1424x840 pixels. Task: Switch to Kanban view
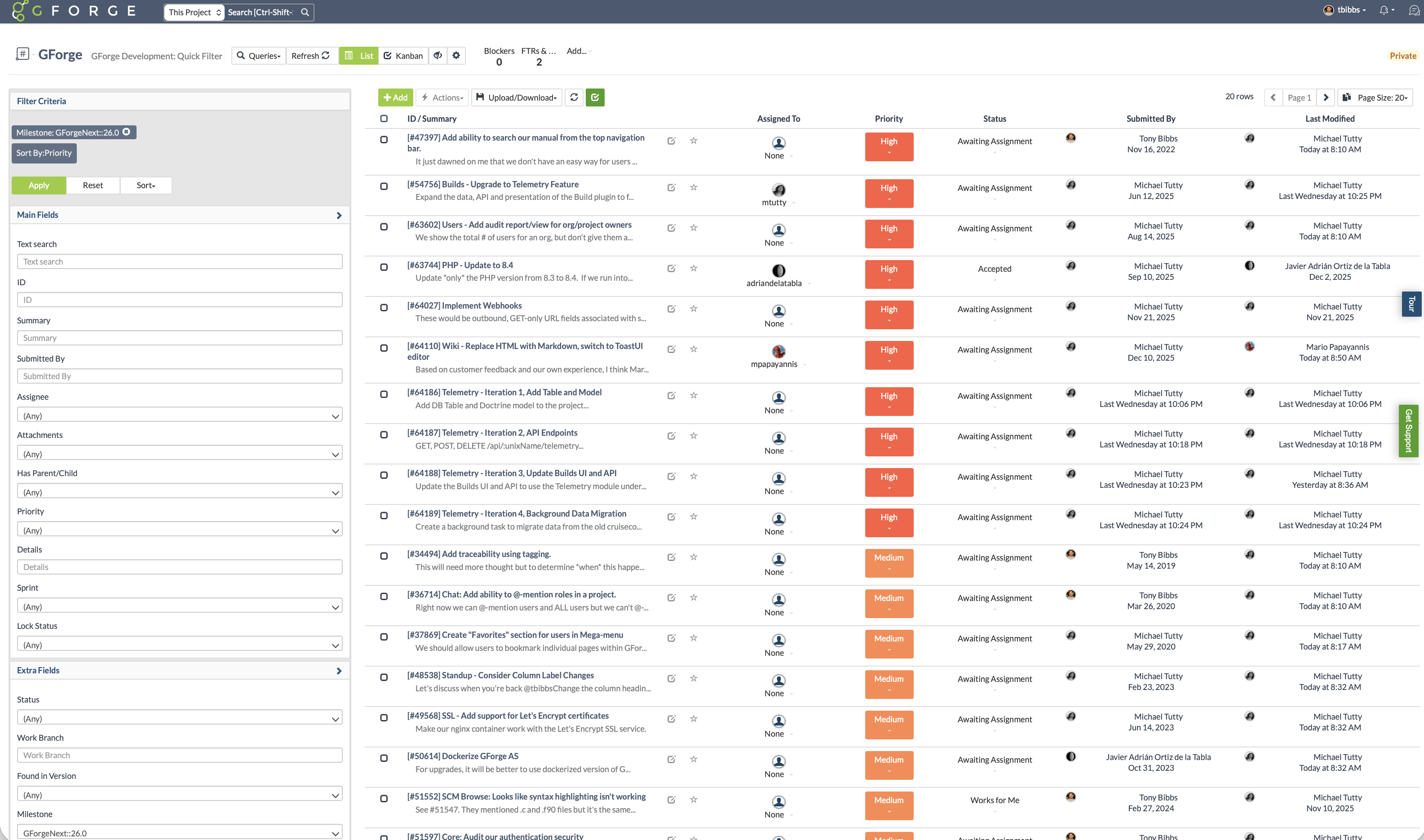pos(403,55)
